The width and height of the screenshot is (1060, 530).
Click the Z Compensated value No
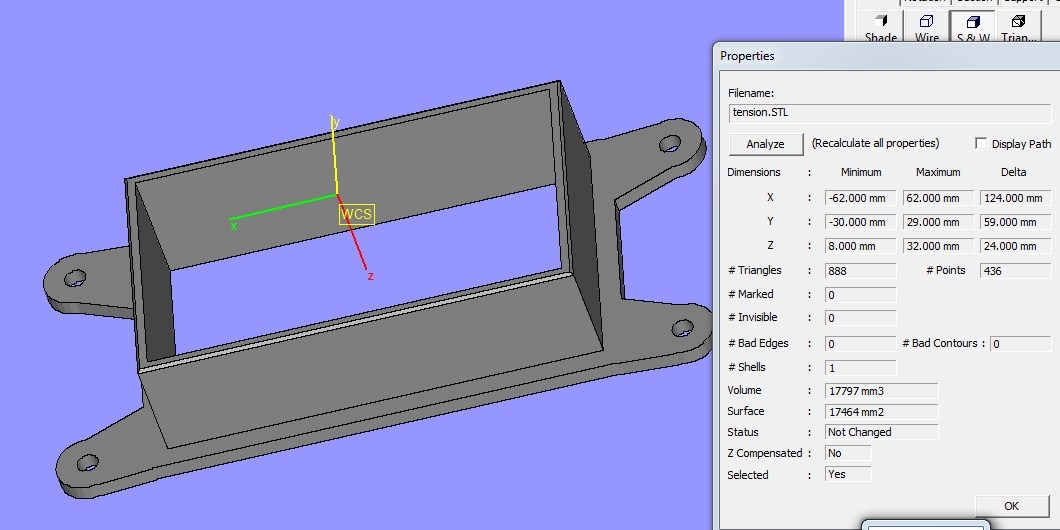(848, 453)
